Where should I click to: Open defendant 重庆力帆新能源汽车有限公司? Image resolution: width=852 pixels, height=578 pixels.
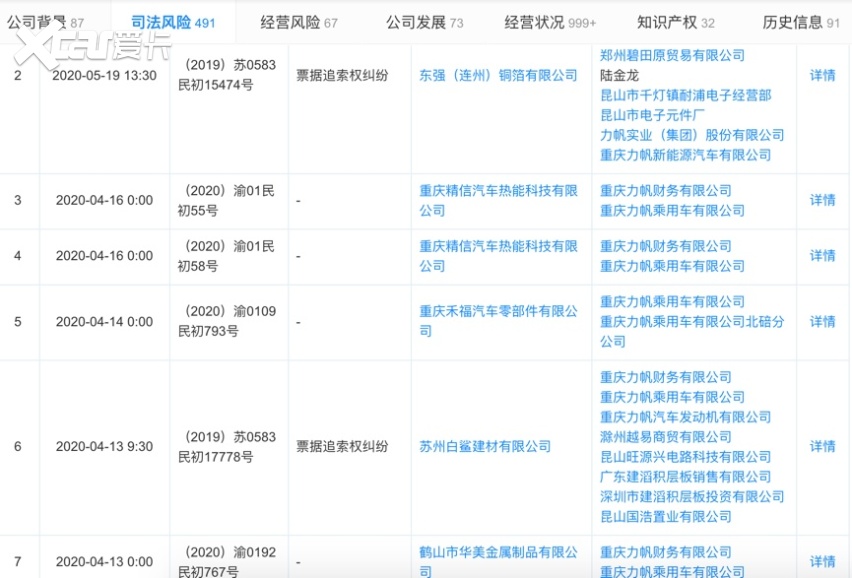[x=686, y=155]
